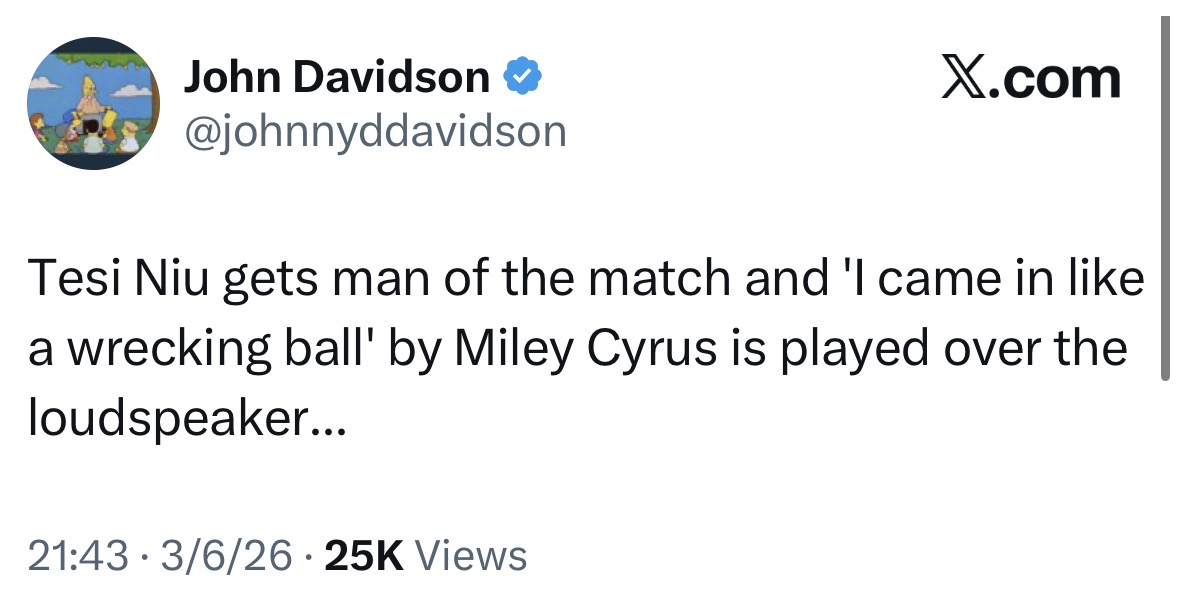Click the word 'gets' in the tweet
1179x612 pixels.
point(264,281)
